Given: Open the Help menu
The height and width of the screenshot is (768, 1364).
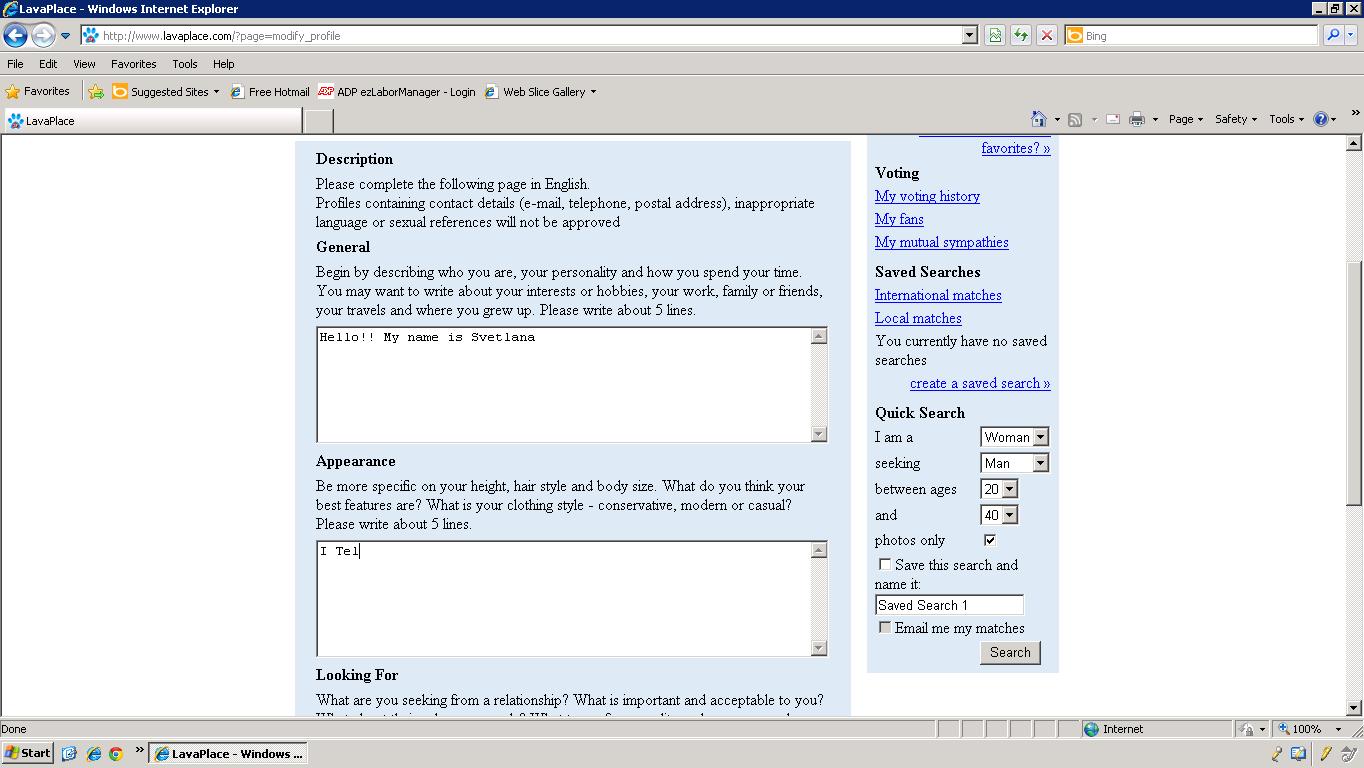Looking at the screenshot, I should point(223,64).
